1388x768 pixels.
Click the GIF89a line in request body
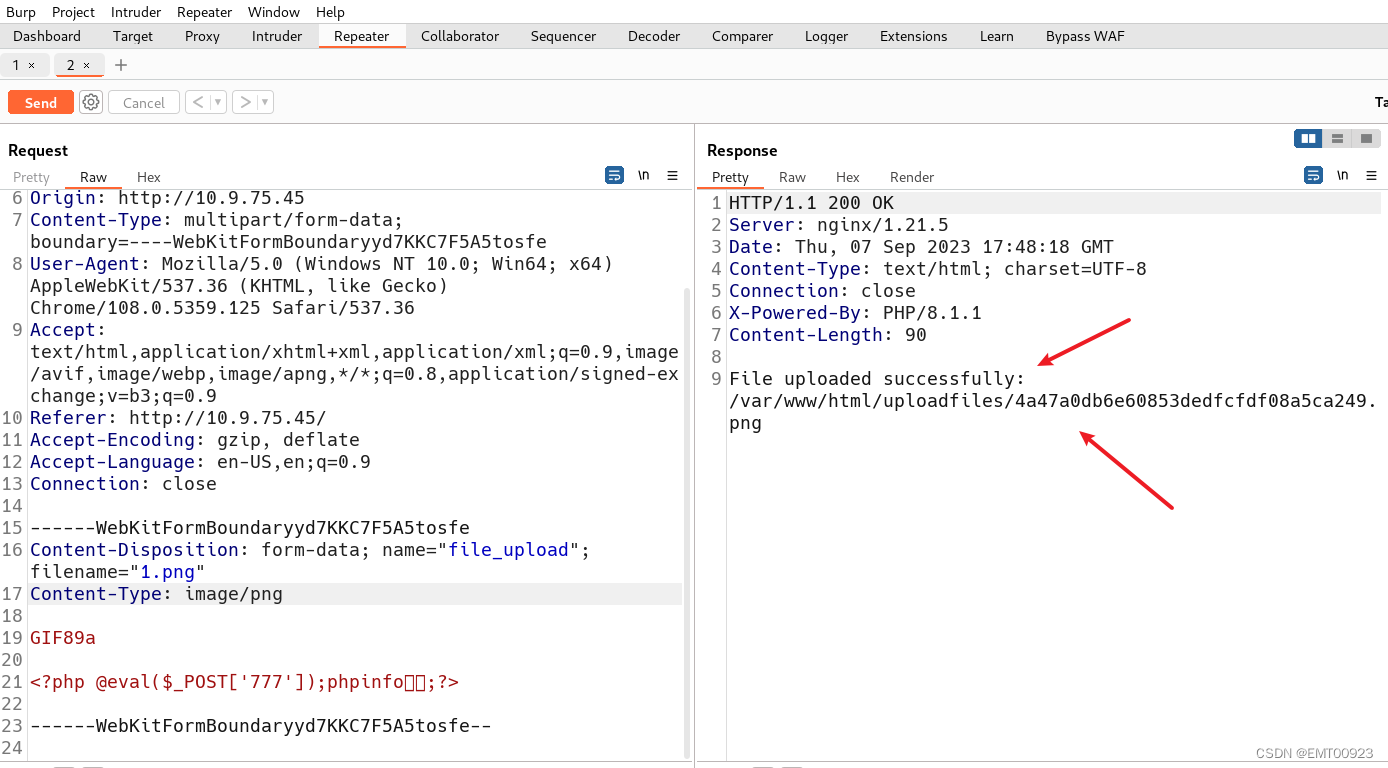coord(63,638)
